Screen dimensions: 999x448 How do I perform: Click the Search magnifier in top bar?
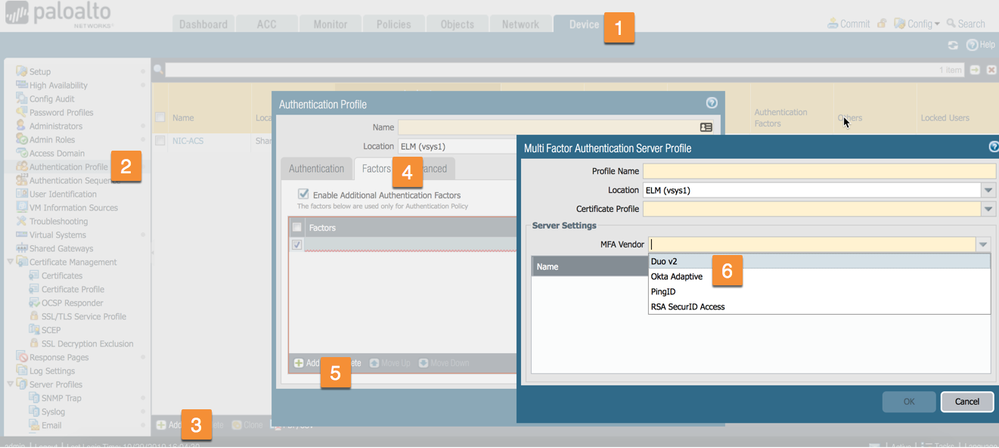[x=951, y=23]
